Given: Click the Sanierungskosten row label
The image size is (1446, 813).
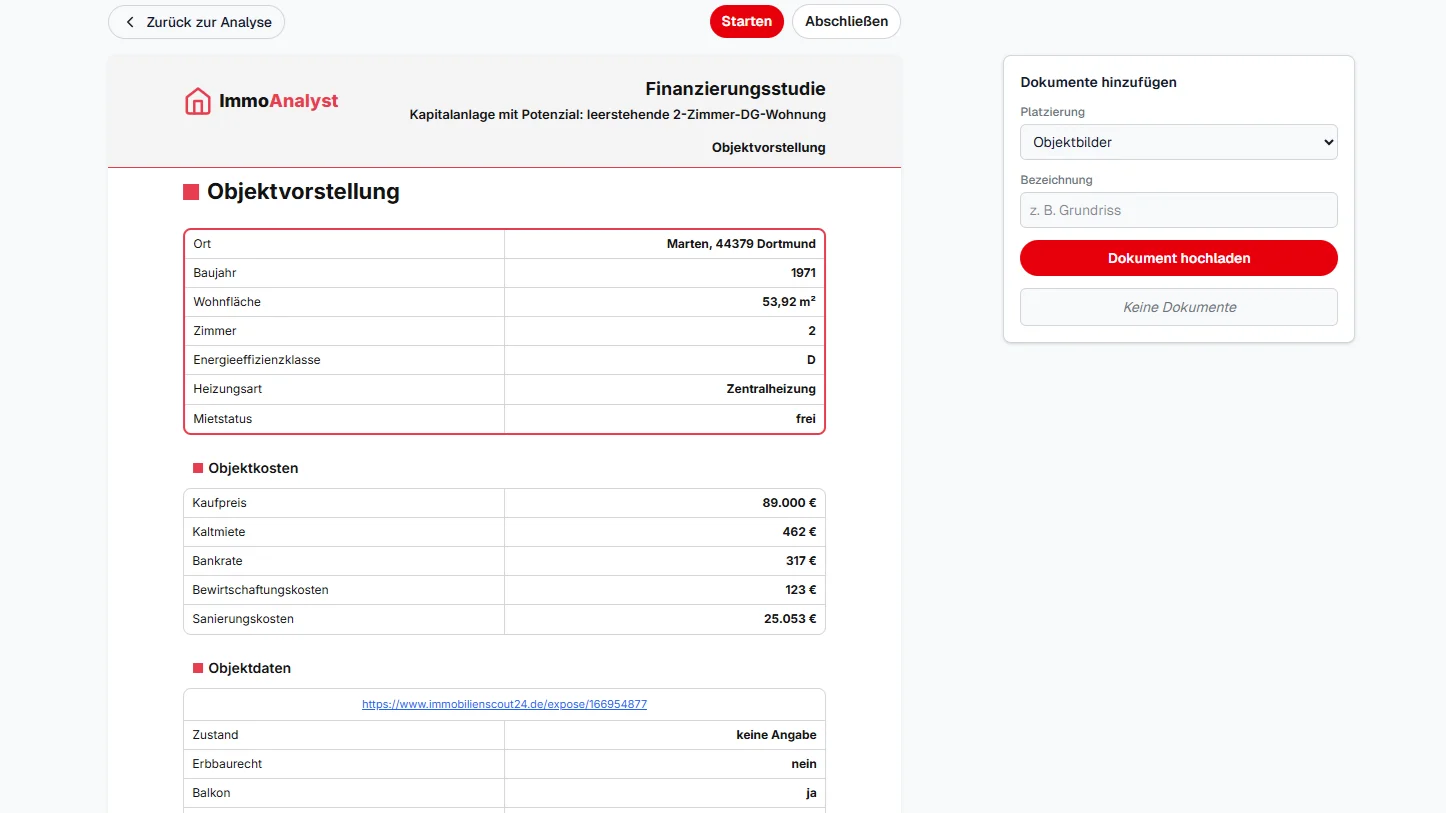Looking at the screenshot, I should tap(243, 619).
